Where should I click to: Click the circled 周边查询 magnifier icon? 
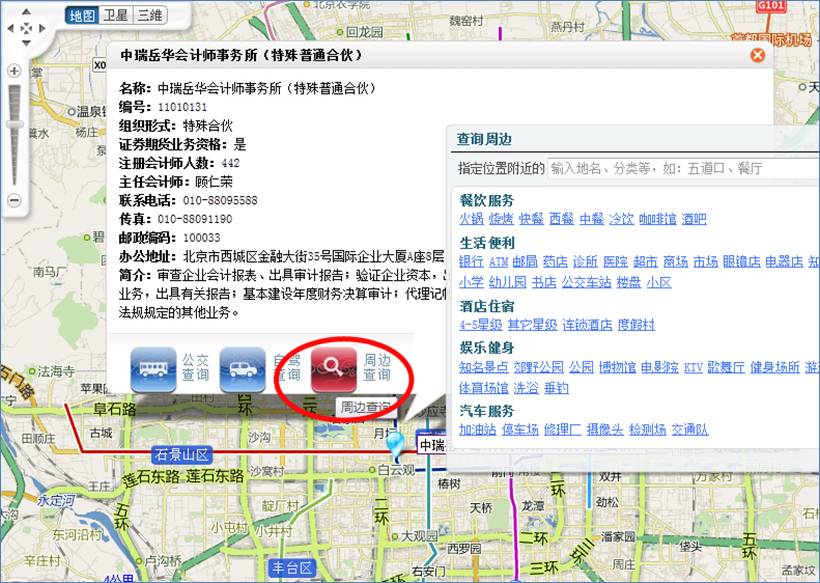click(330, 367)
